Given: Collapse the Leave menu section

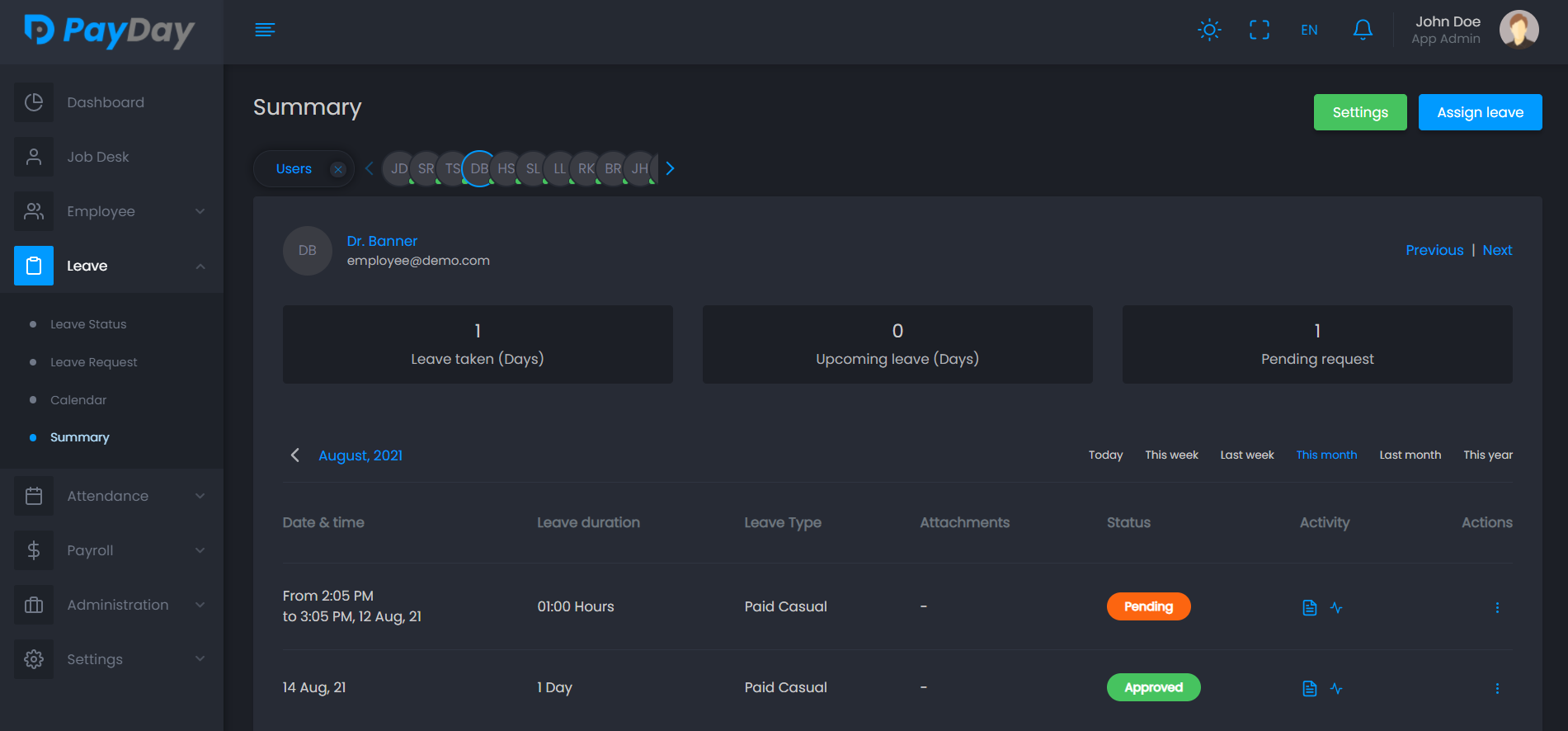Looking at the screenshot, I should point(200,266).
